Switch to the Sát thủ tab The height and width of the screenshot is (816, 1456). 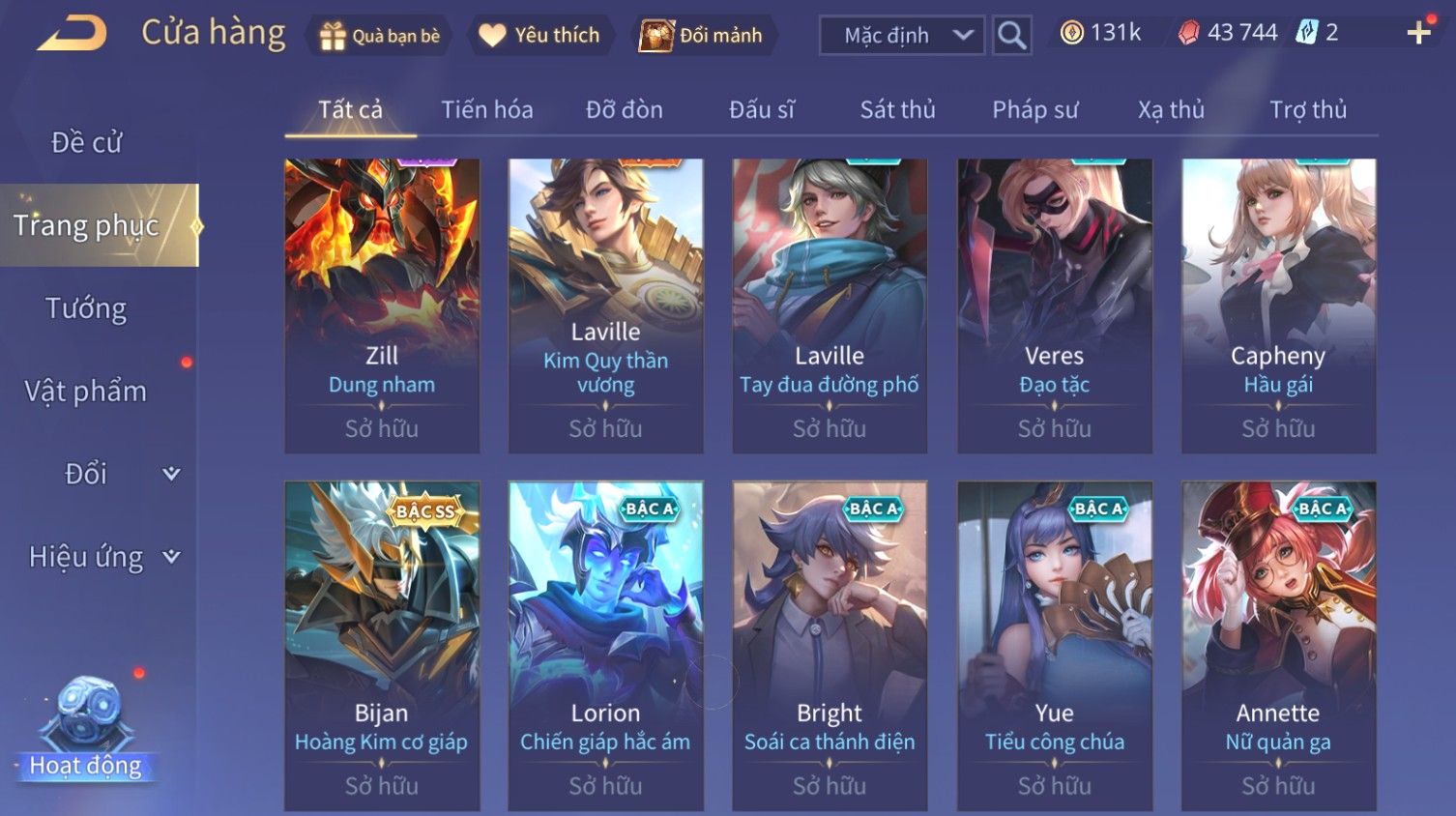(x=897, y=110)
